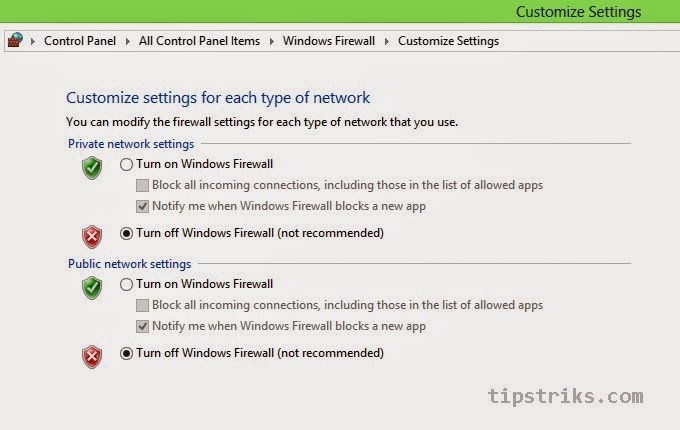Expand breadcrumb arrow after Control Panel
Screen dimensions: 680x430
(x=127, y=41)
